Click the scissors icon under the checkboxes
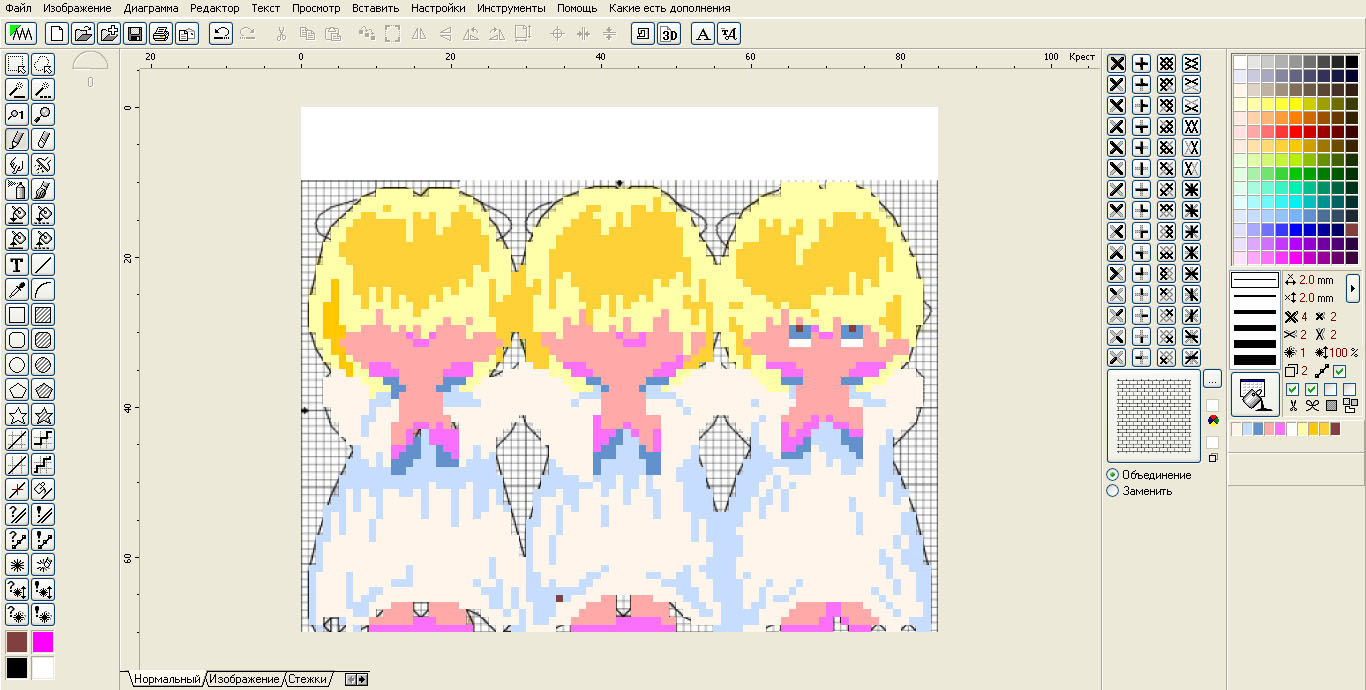This screenshot has height=690, width=1366. (x=1293, y=405)
